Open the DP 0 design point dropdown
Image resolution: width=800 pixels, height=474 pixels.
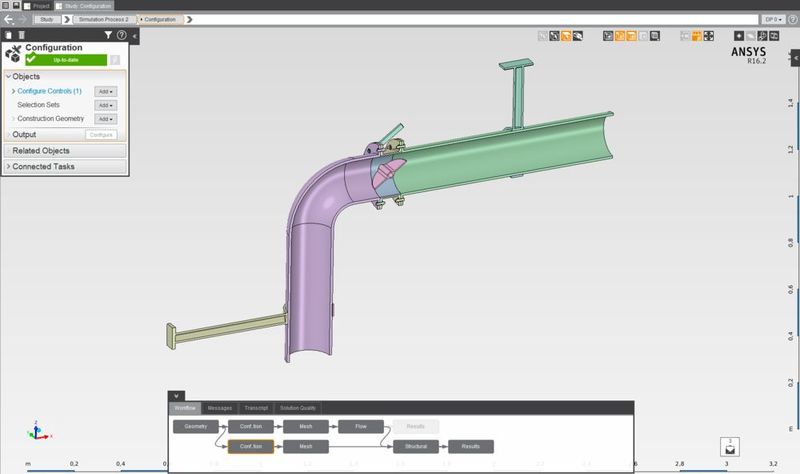point(772,19)
